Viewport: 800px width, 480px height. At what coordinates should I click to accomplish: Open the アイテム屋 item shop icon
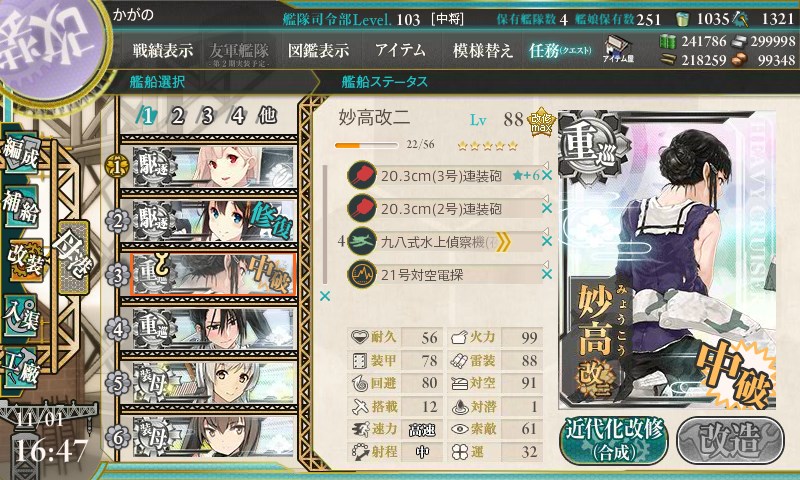point(618,49)
